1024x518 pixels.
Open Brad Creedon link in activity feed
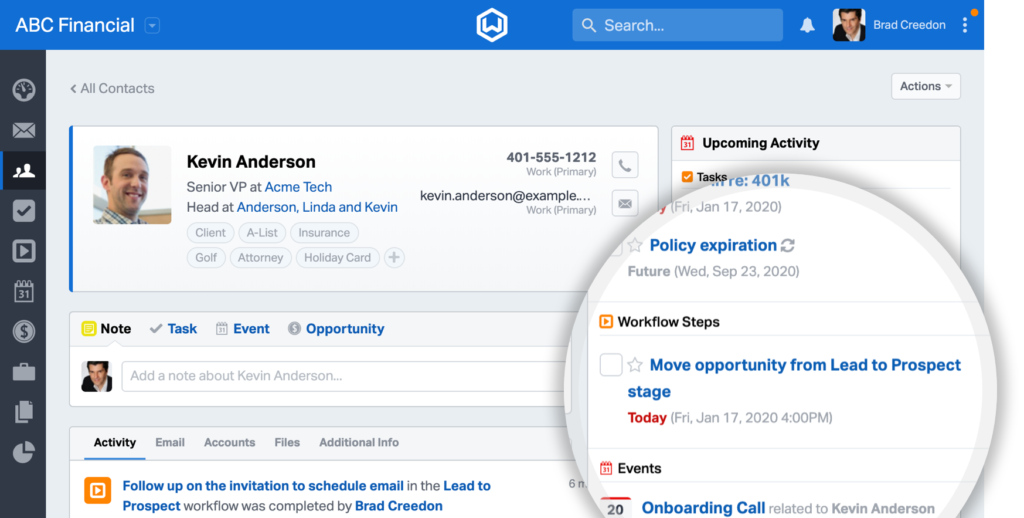coord(398,506)
